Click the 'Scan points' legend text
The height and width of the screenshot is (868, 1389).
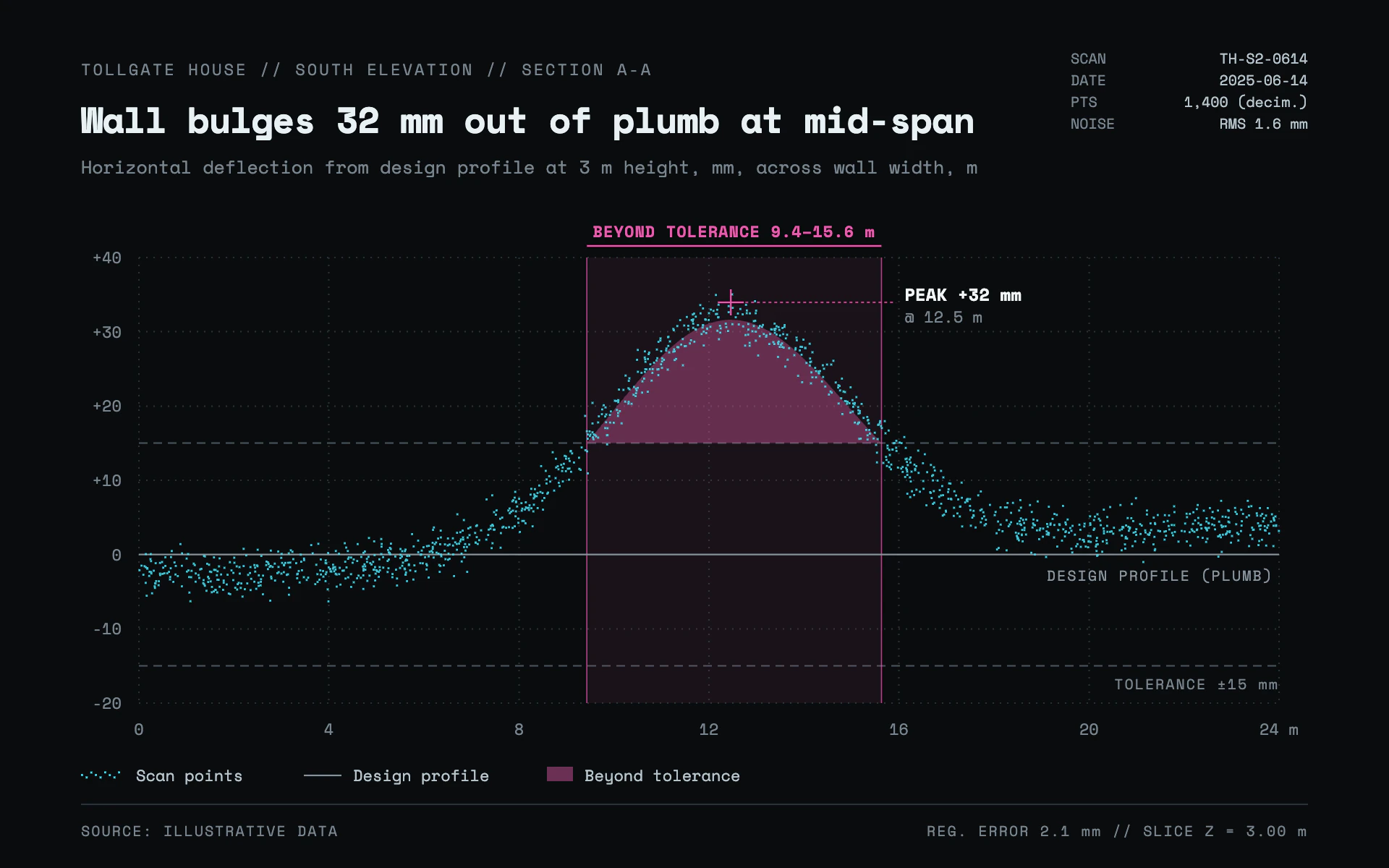190,775
